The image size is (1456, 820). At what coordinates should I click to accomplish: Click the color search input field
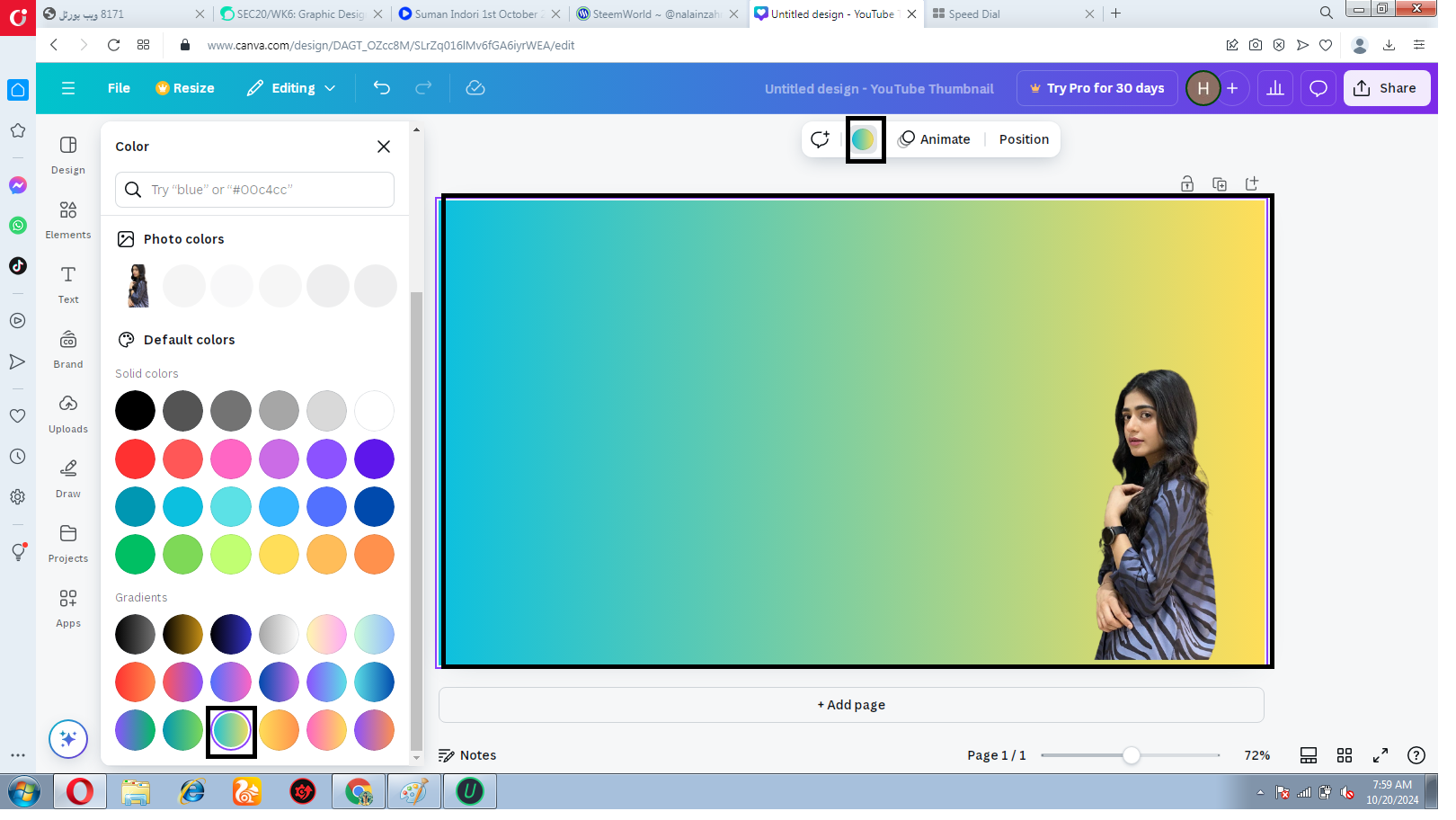click(x=254, y=190)
